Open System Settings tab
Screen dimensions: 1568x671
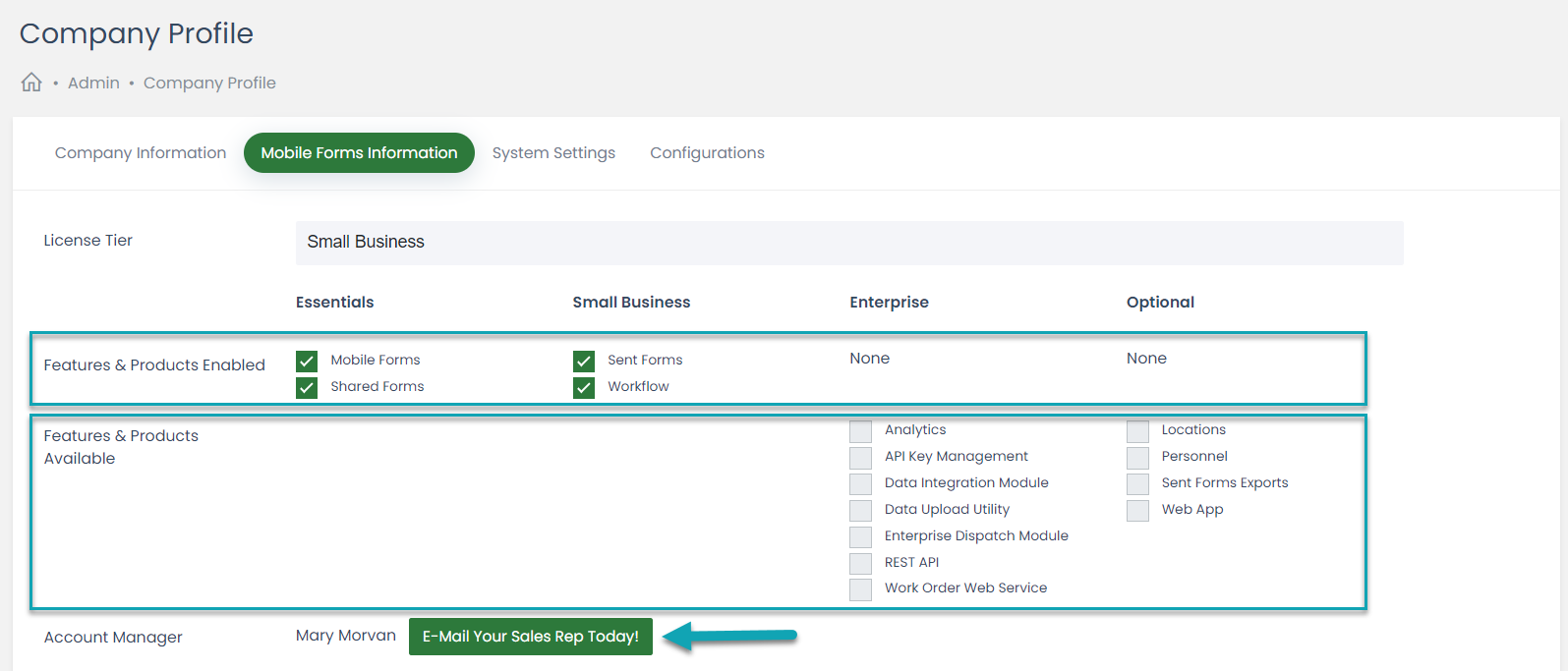tap(553, 153)
